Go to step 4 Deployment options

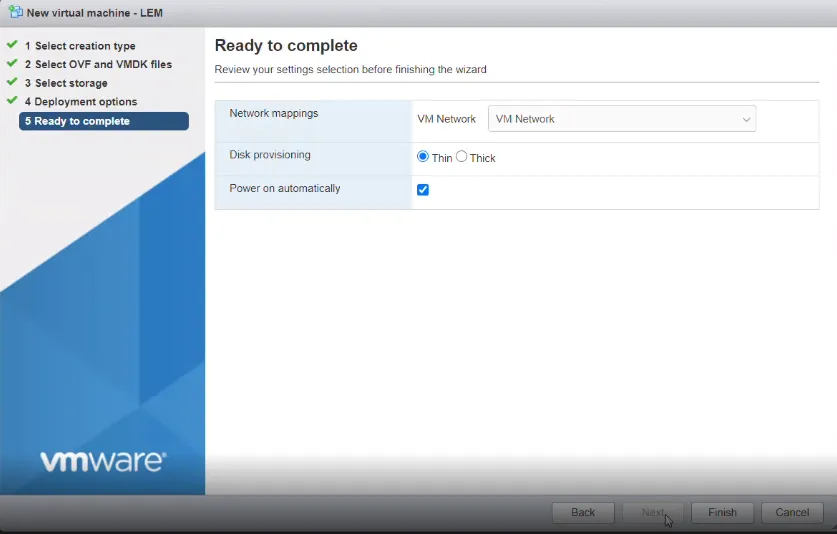coord(81,101)
